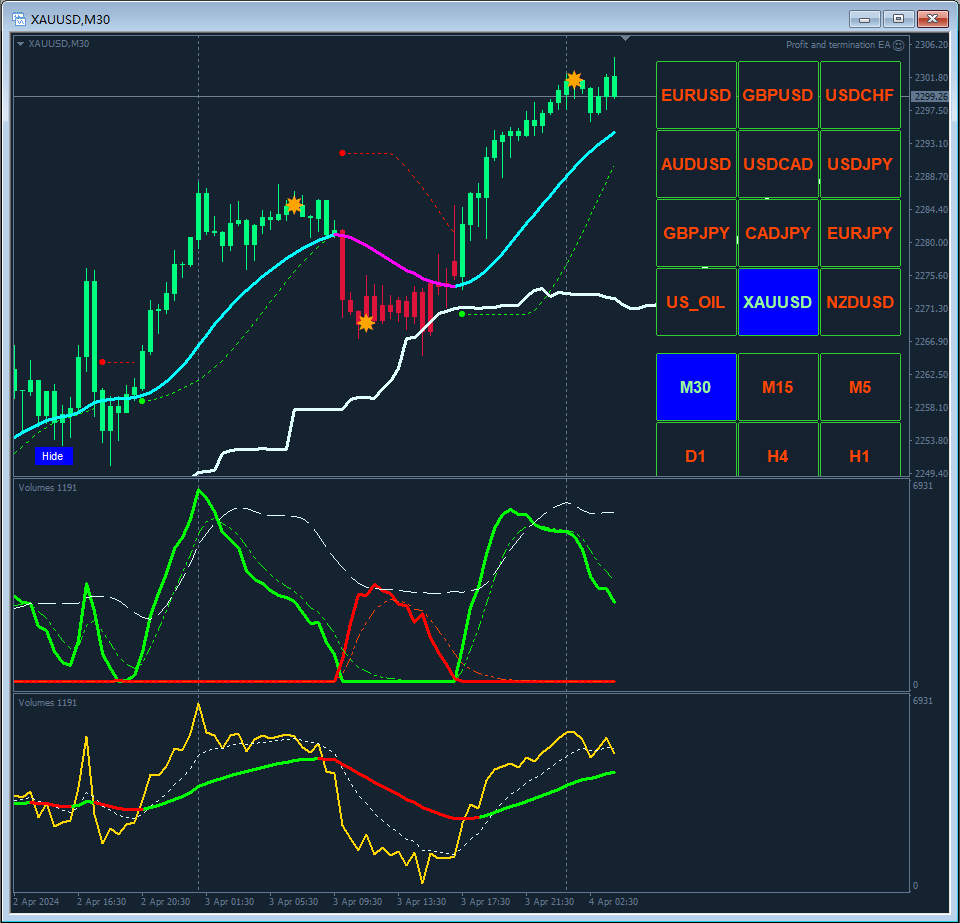Screen dimensions: 960x923
Task: Click the orange star marker at the chart top
Action: coord(574,80)
